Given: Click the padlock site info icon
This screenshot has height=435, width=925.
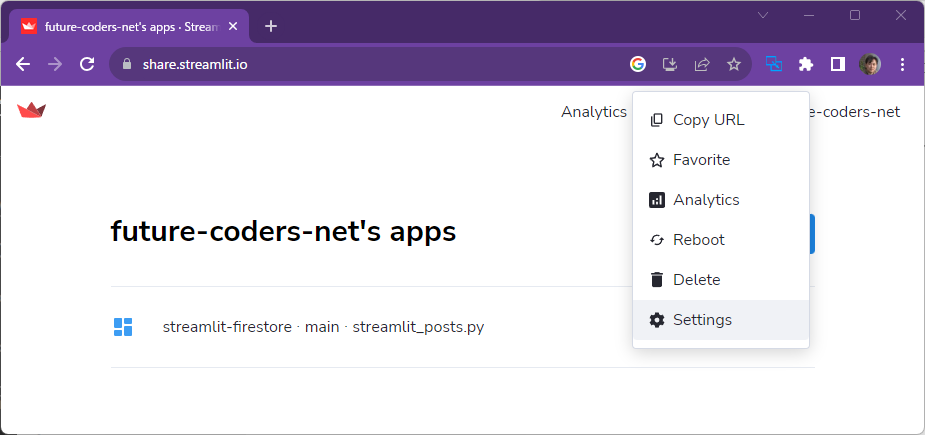Looking at the screenshot, I should point(126,64).
